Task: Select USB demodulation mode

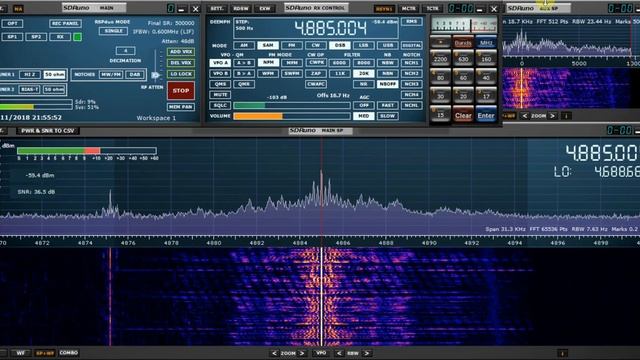Action: coord(387,45)
